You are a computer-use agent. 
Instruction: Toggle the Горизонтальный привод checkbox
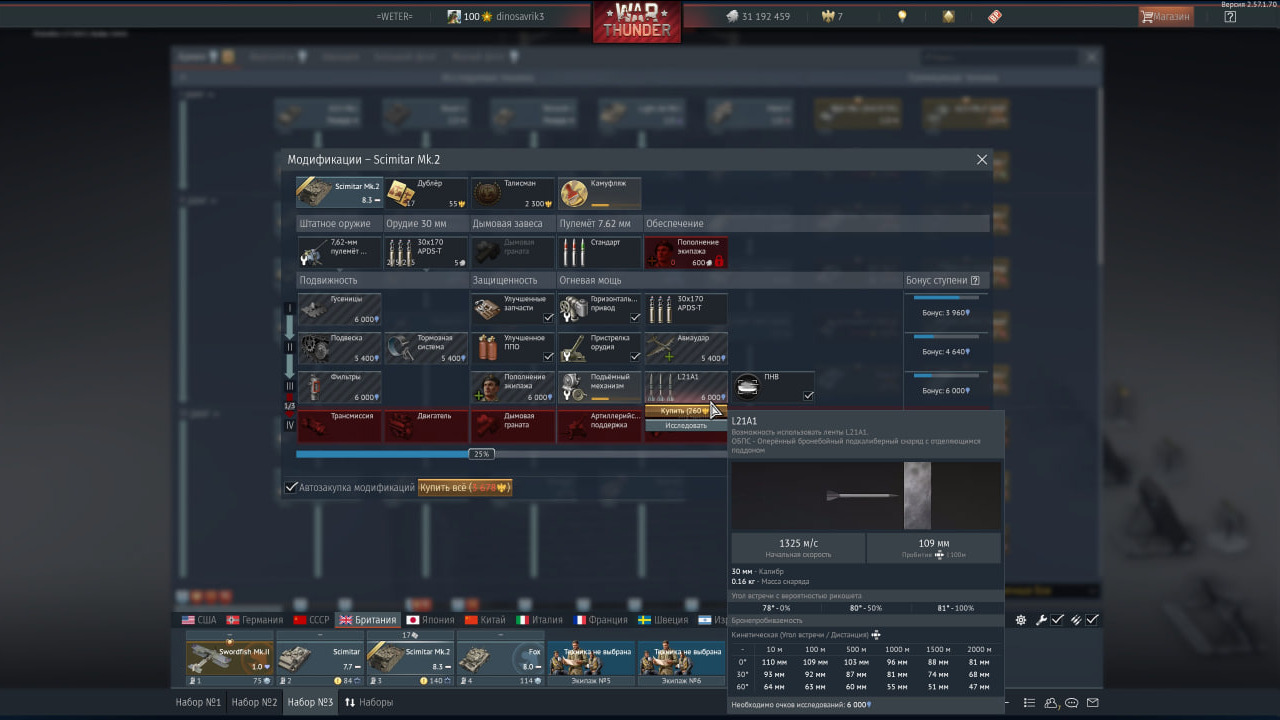(x=635, y=317)
